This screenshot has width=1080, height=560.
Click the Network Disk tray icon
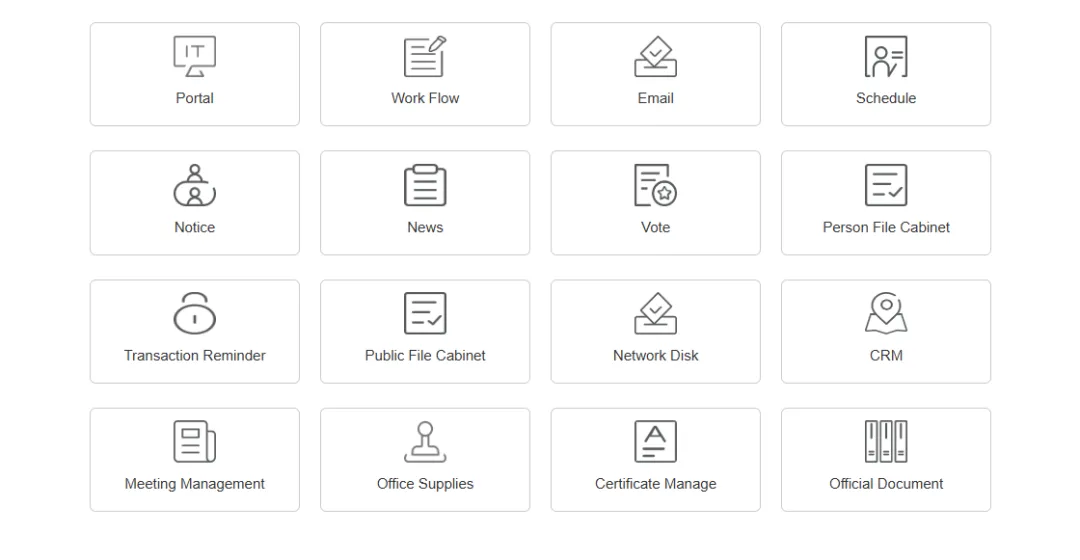click(655, 313)
